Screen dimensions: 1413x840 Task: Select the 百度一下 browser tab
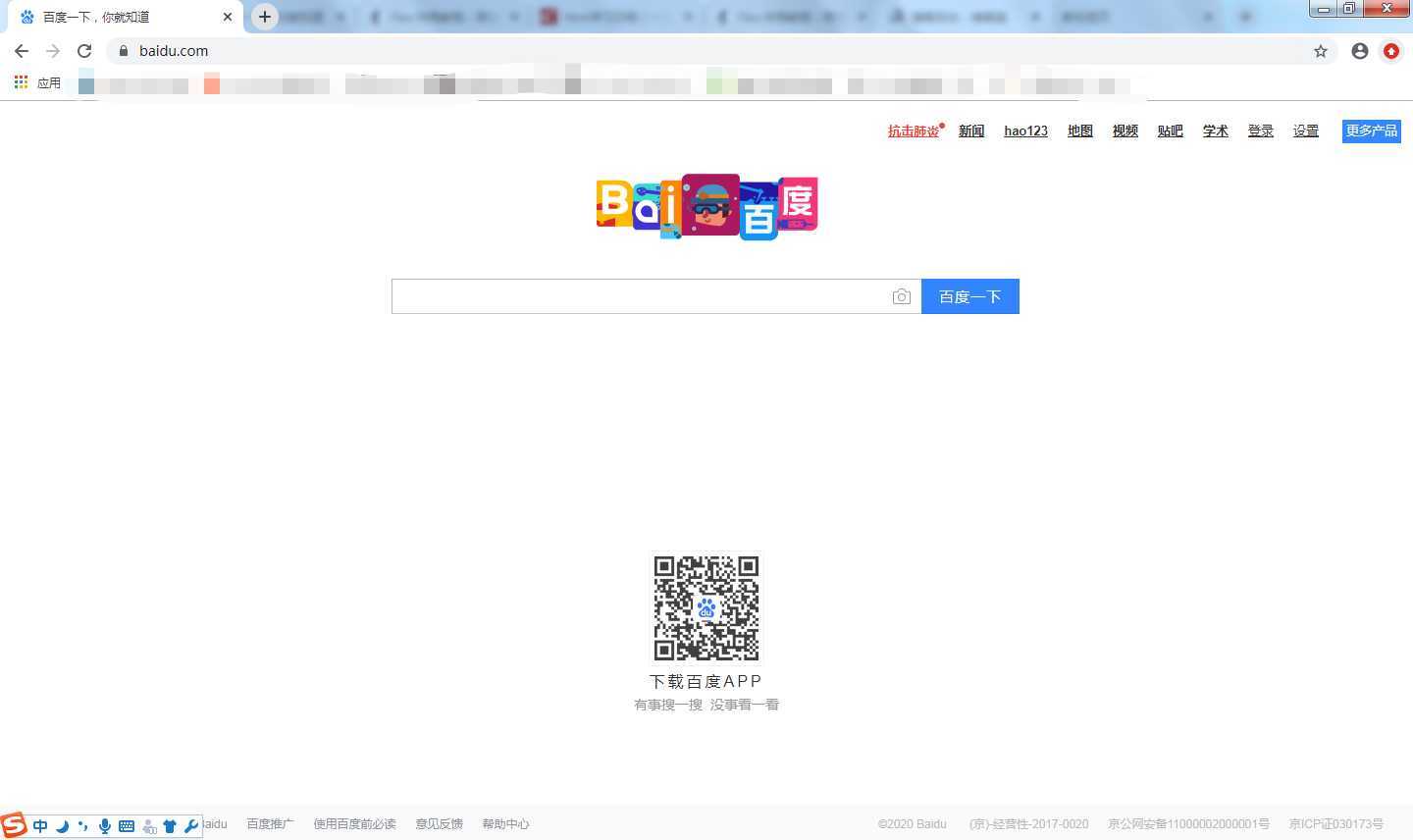[125, 17]
